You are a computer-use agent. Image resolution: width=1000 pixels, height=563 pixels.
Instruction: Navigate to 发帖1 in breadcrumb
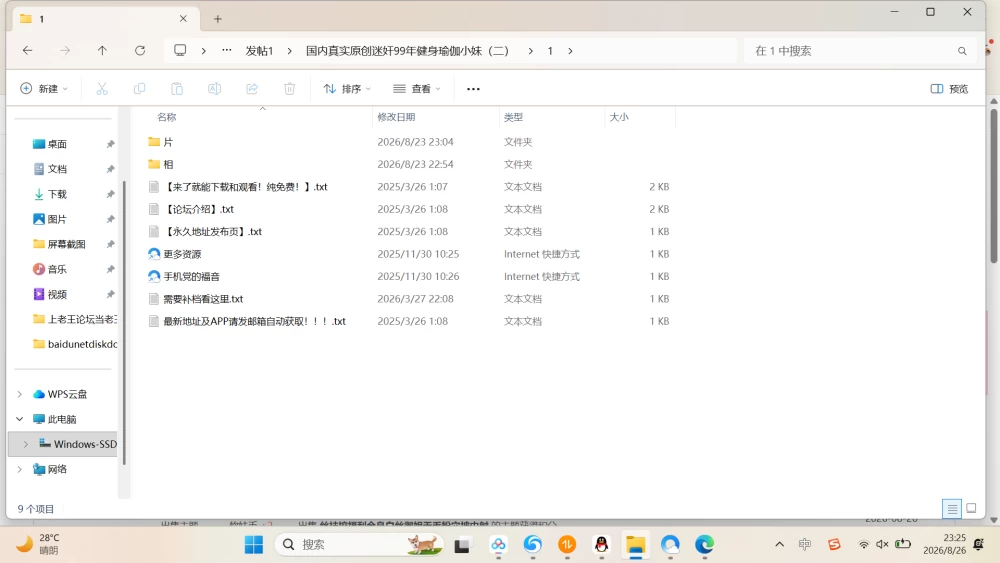[260, 51]
